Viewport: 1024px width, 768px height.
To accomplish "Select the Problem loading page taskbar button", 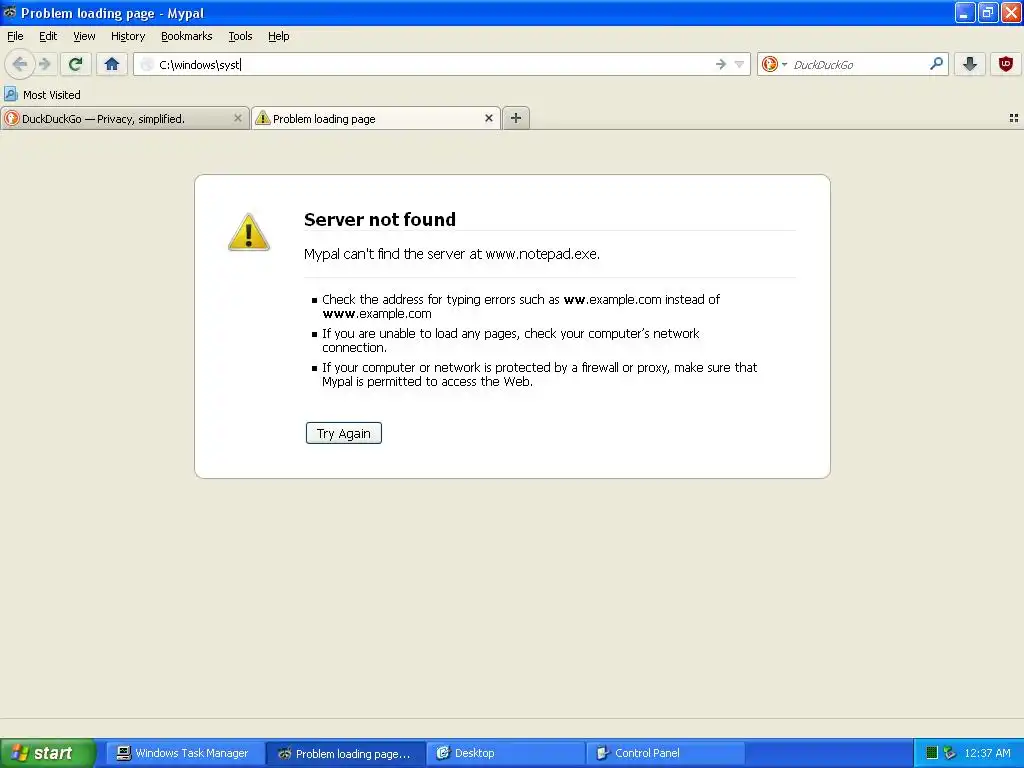I will [345, 753].
